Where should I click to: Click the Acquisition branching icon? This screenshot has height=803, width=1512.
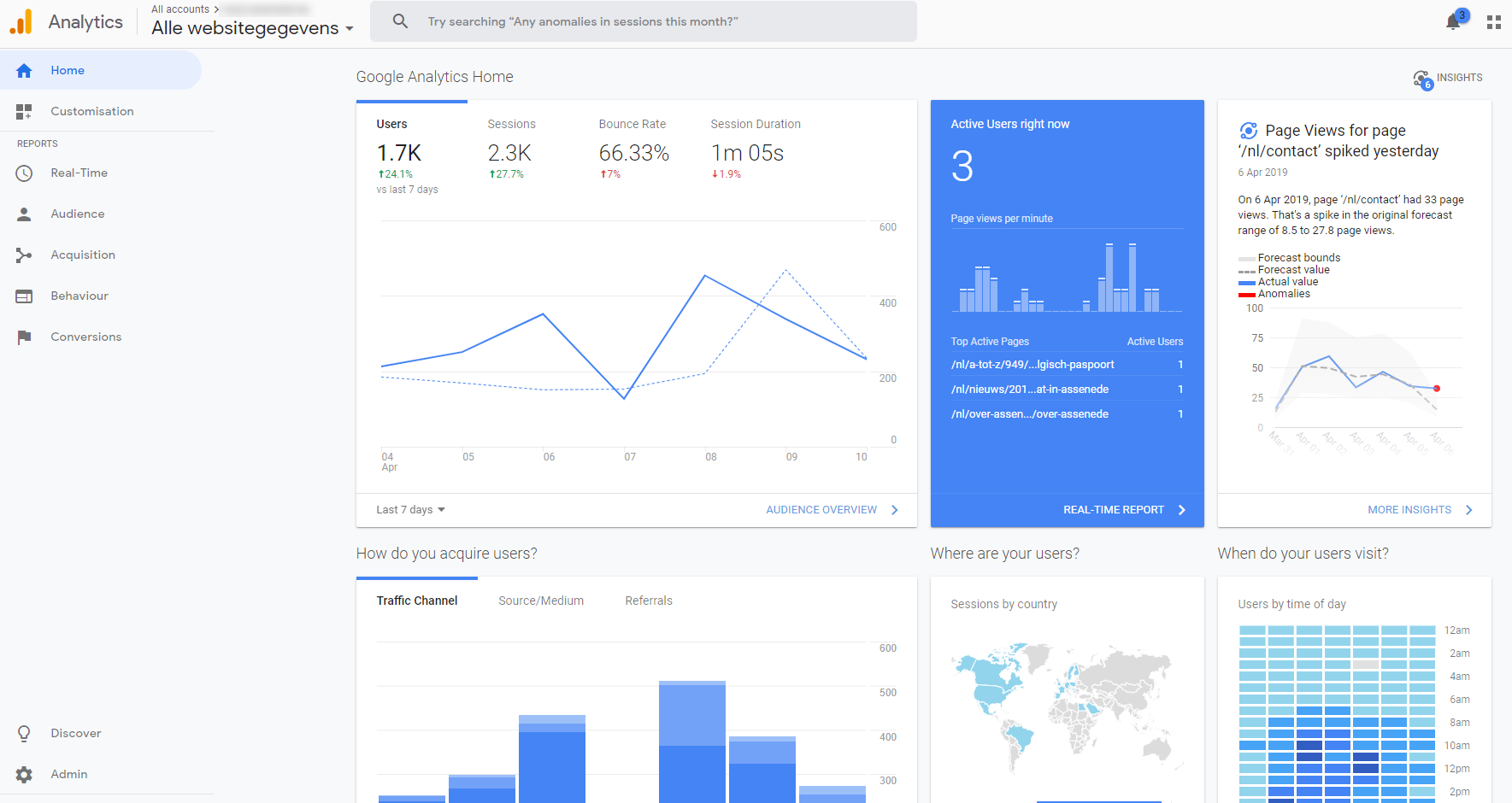pyautogui.click(x=24, y=255)
